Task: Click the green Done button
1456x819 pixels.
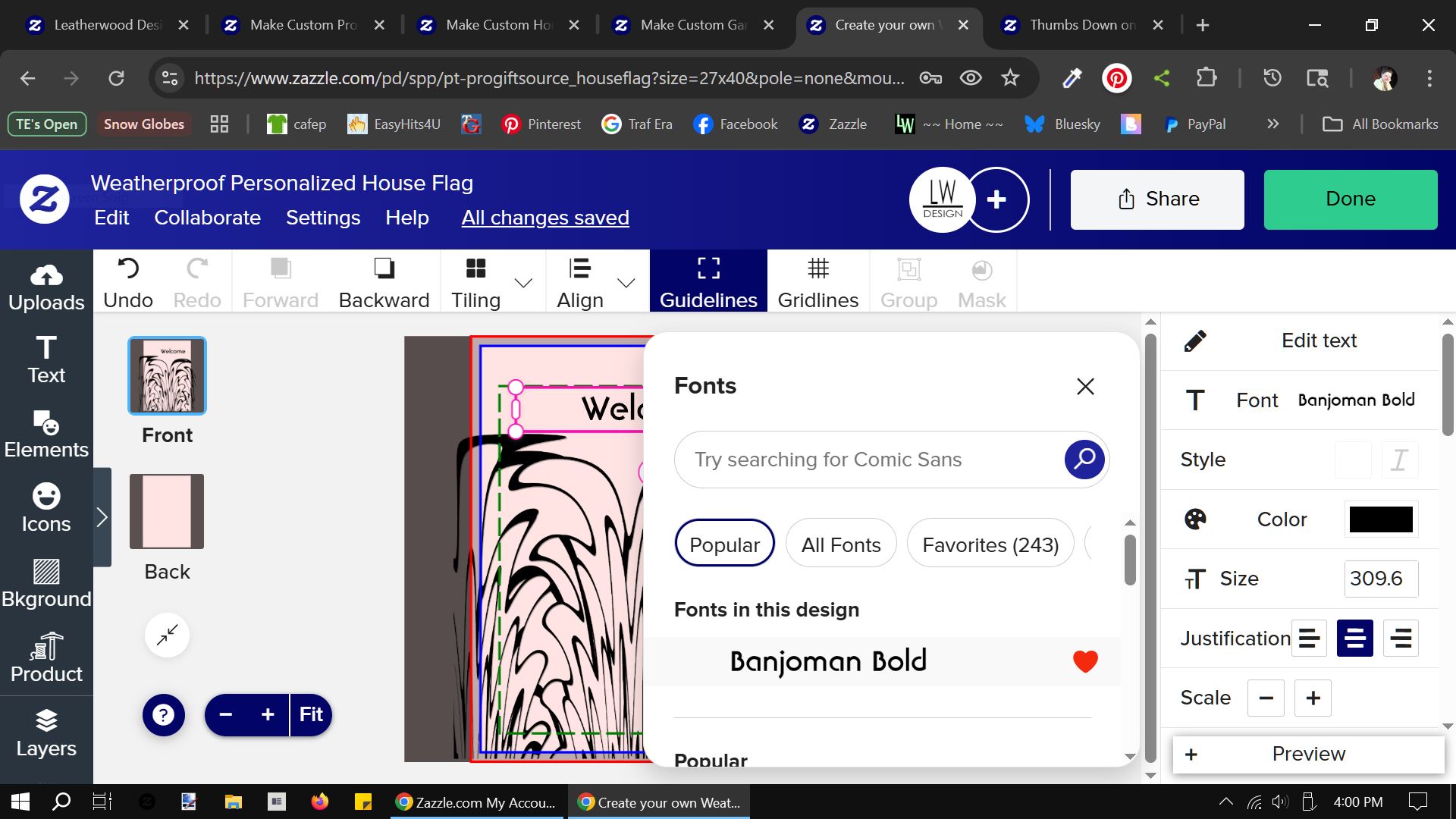Action: tap(1351, 199)
